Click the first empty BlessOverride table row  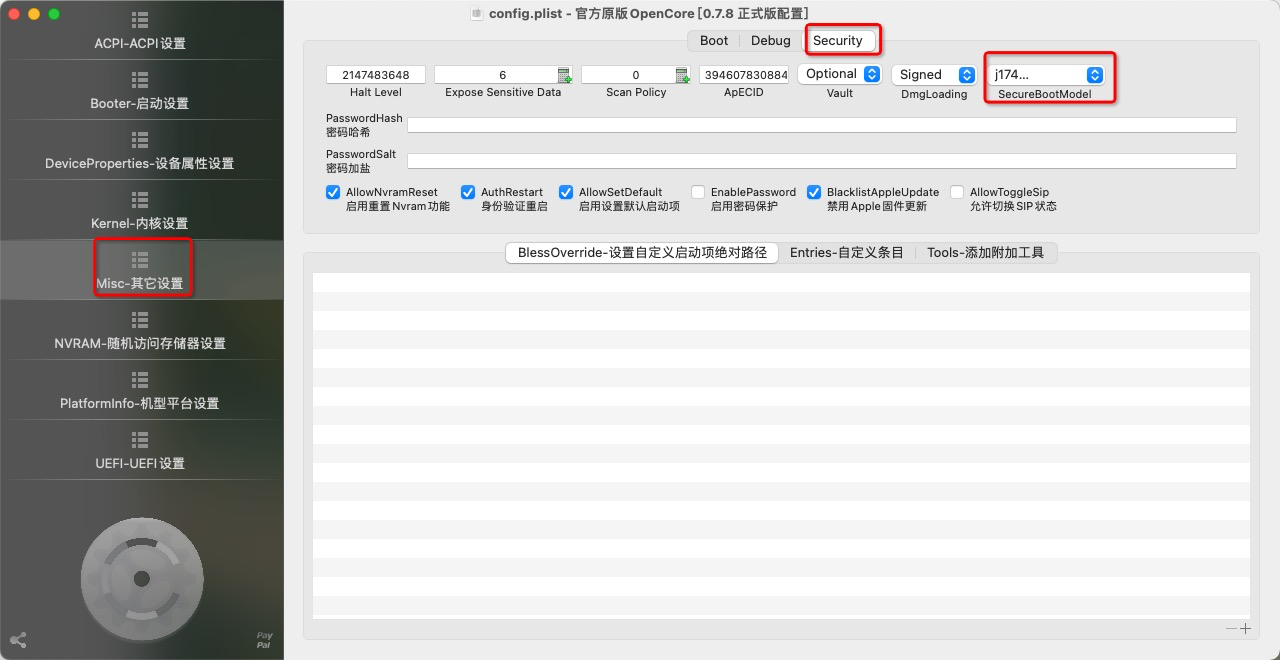tap(781, 282)
